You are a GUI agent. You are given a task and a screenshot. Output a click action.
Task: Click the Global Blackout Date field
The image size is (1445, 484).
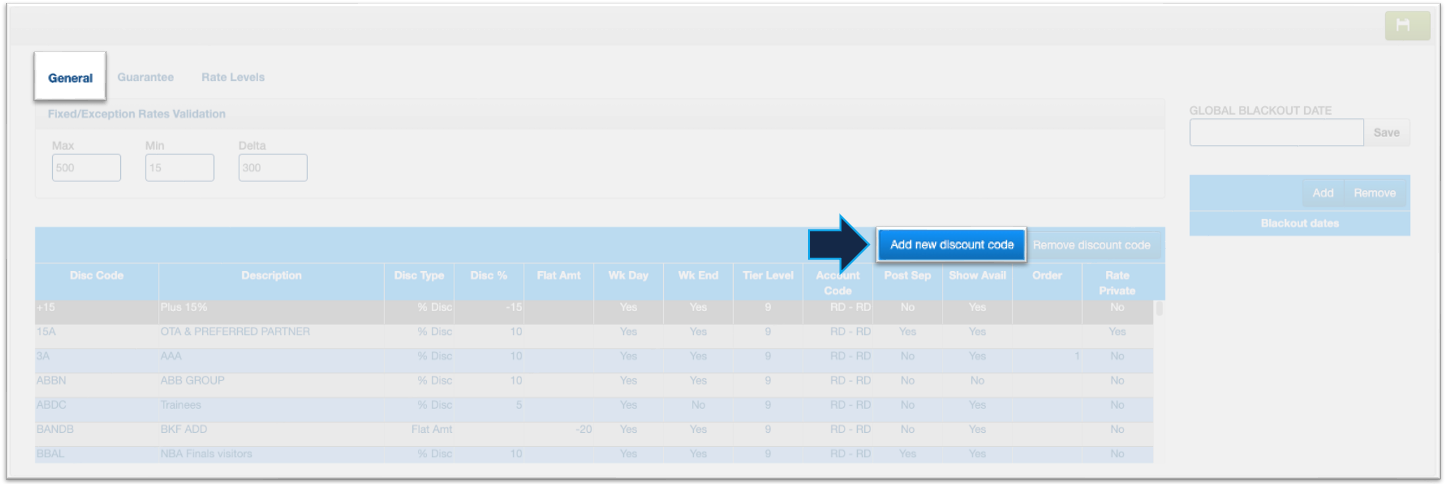pos(1276,133)
